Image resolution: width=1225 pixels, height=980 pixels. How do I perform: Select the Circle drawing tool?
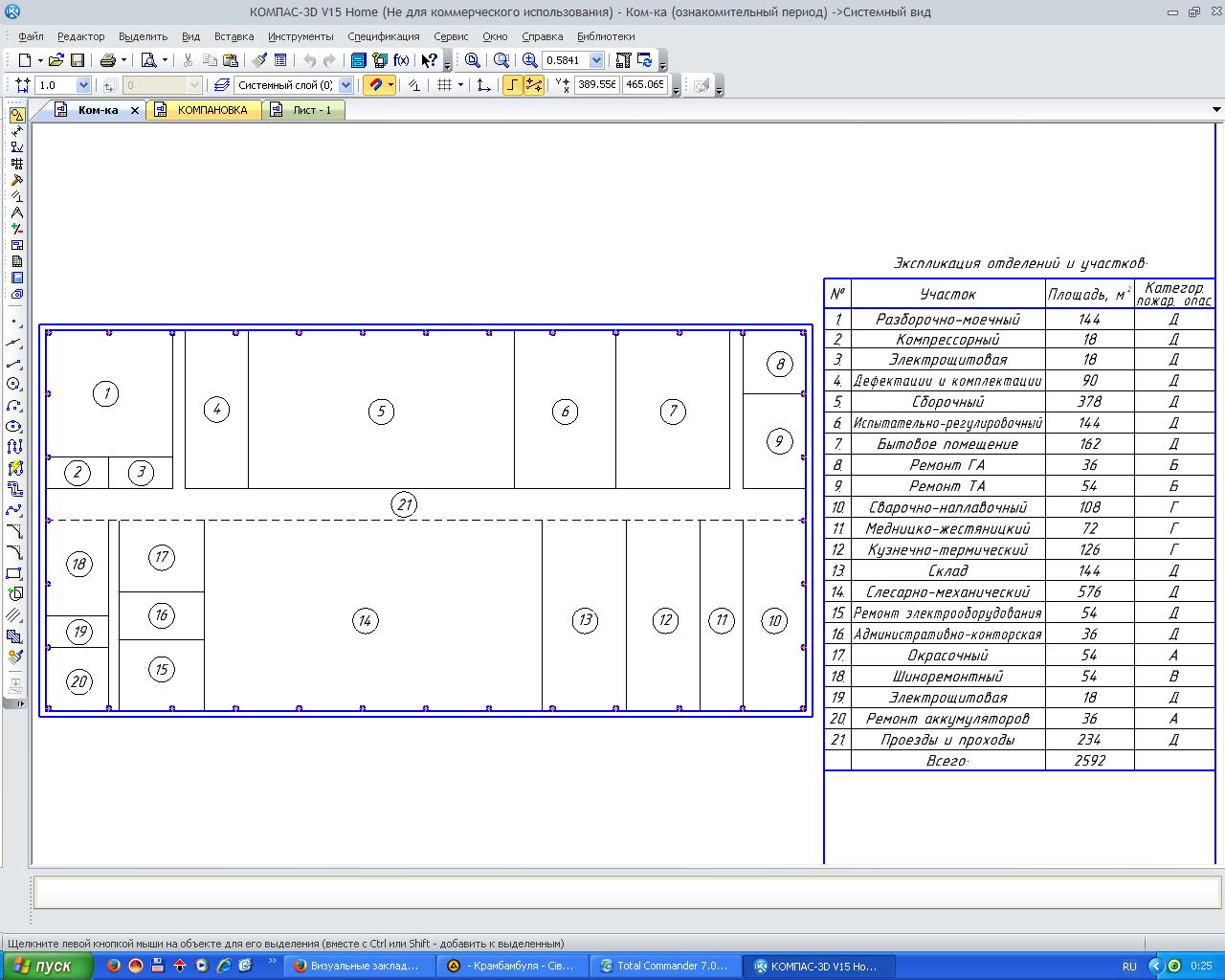coord(14,384)
